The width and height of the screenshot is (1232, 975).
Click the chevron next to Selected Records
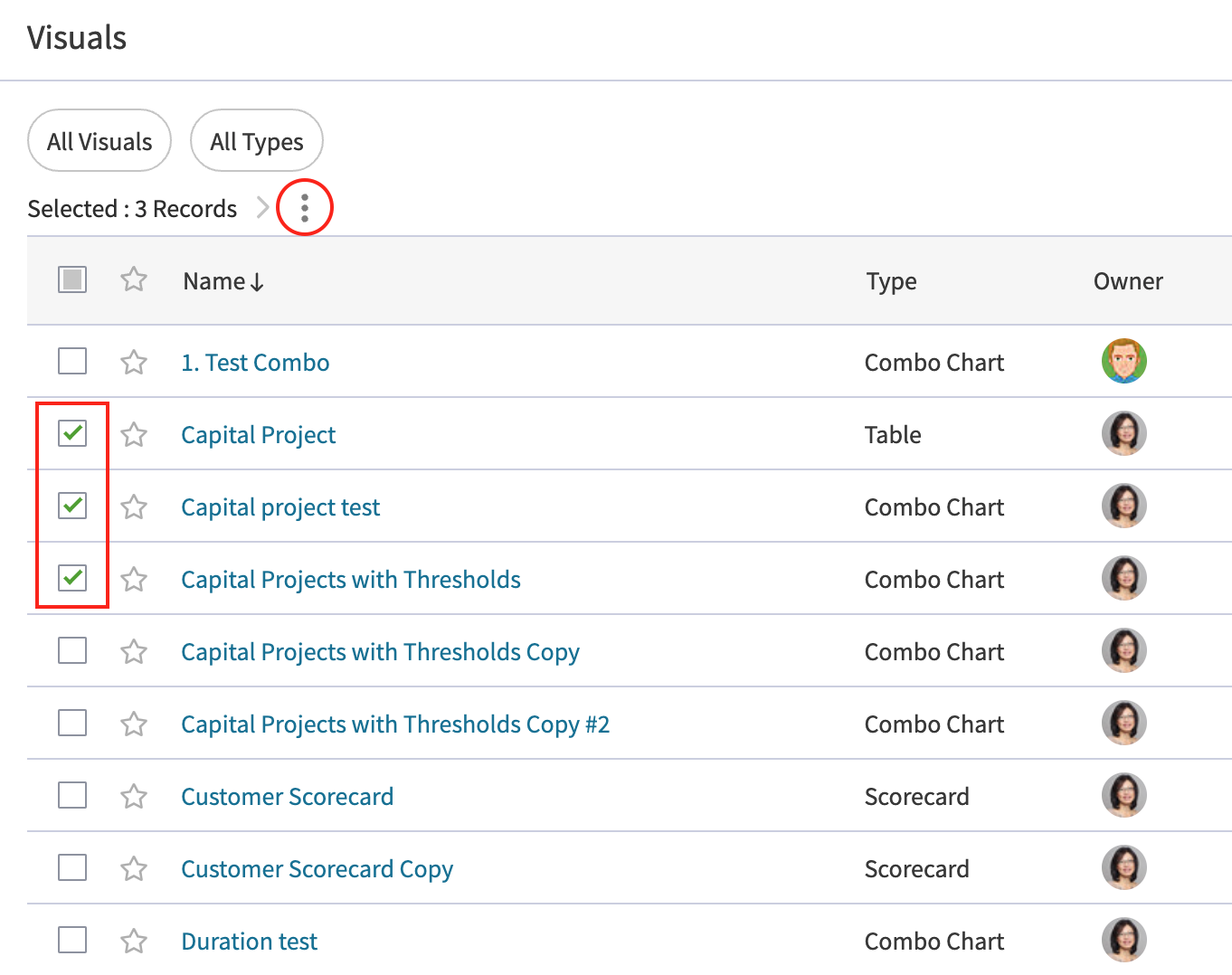262,208
